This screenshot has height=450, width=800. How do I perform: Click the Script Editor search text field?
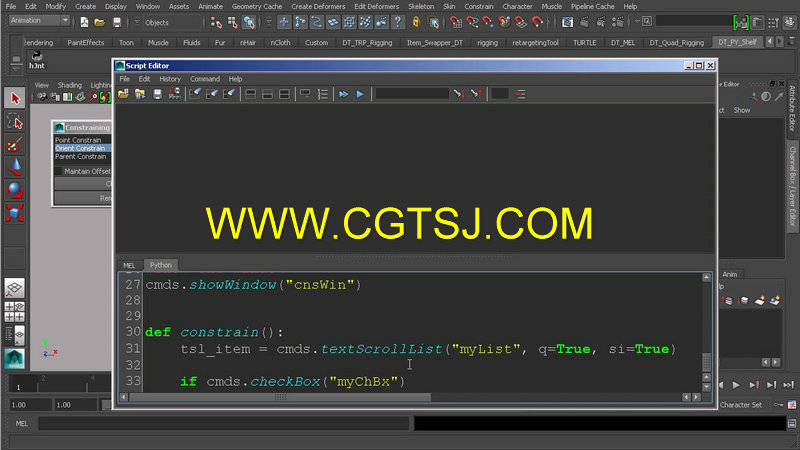tap(412, 94)
